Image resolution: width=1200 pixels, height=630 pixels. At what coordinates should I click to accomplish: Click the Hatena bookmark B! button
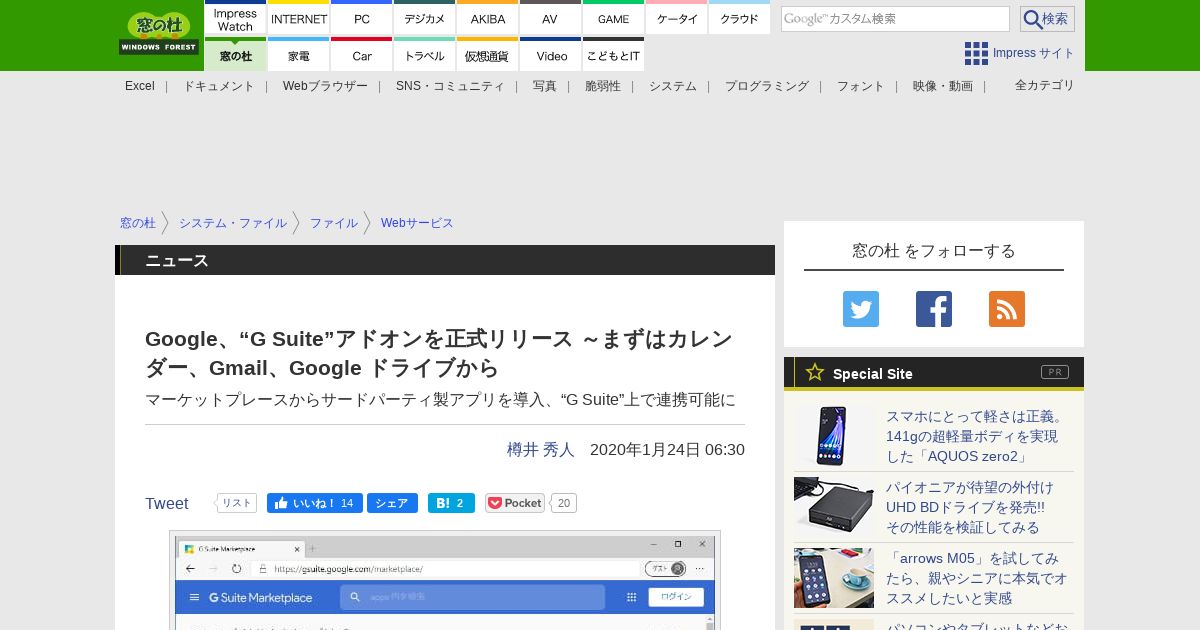point(451,503)
